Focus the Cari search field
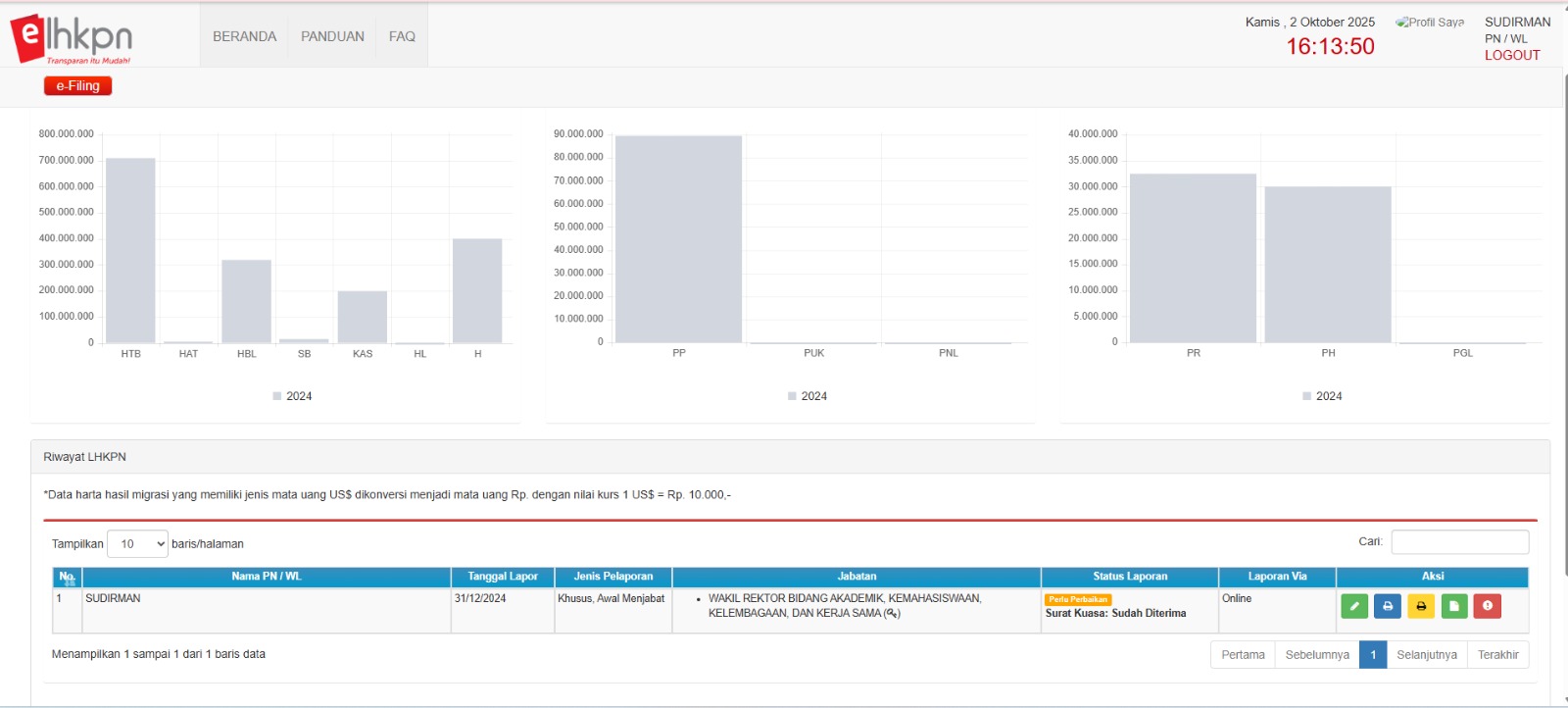Viewport: 1568px width, 708px height. click(1459, 542)
